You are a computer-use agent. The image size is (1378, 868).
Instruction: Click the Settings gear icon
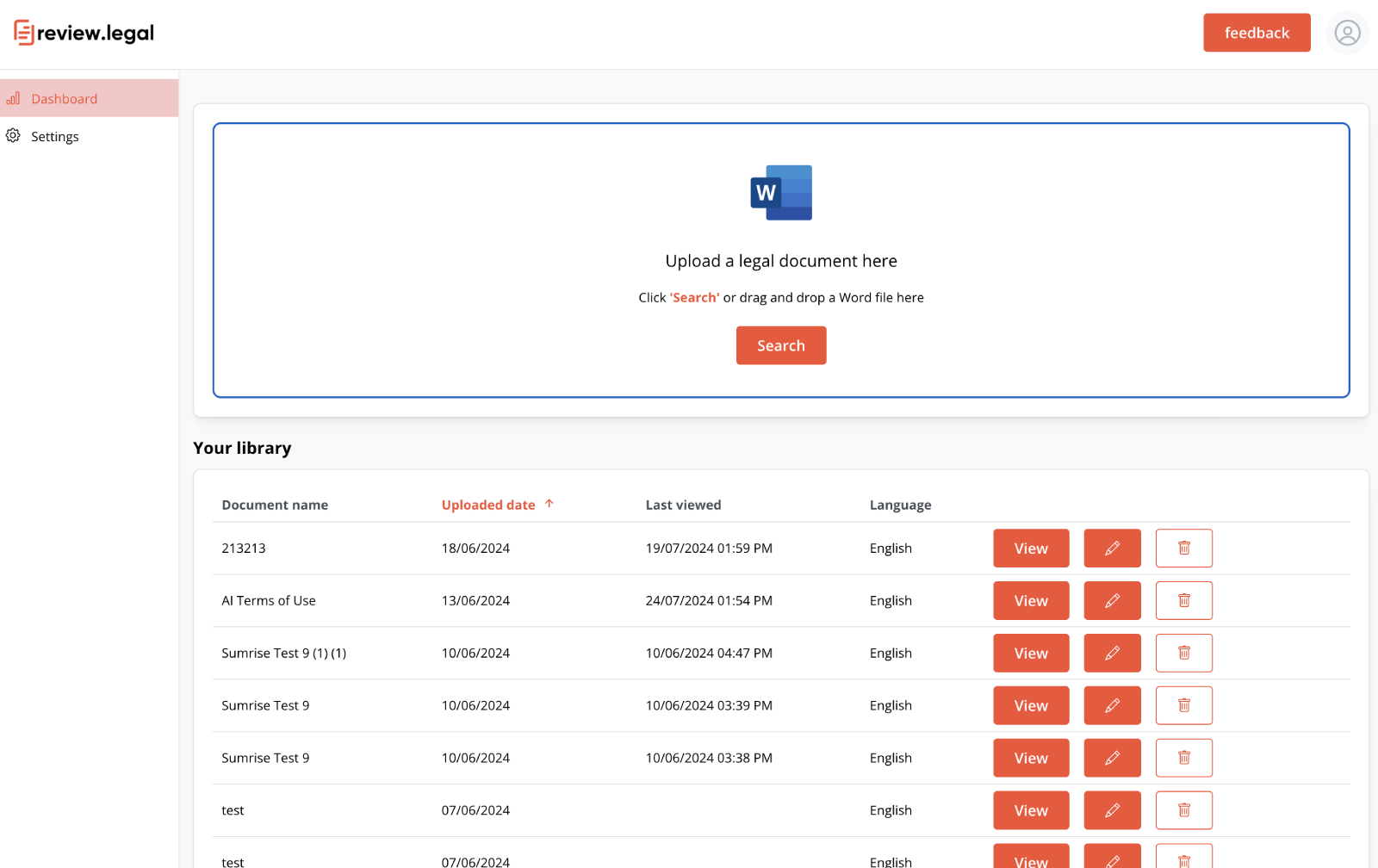(x=13, y=135)
